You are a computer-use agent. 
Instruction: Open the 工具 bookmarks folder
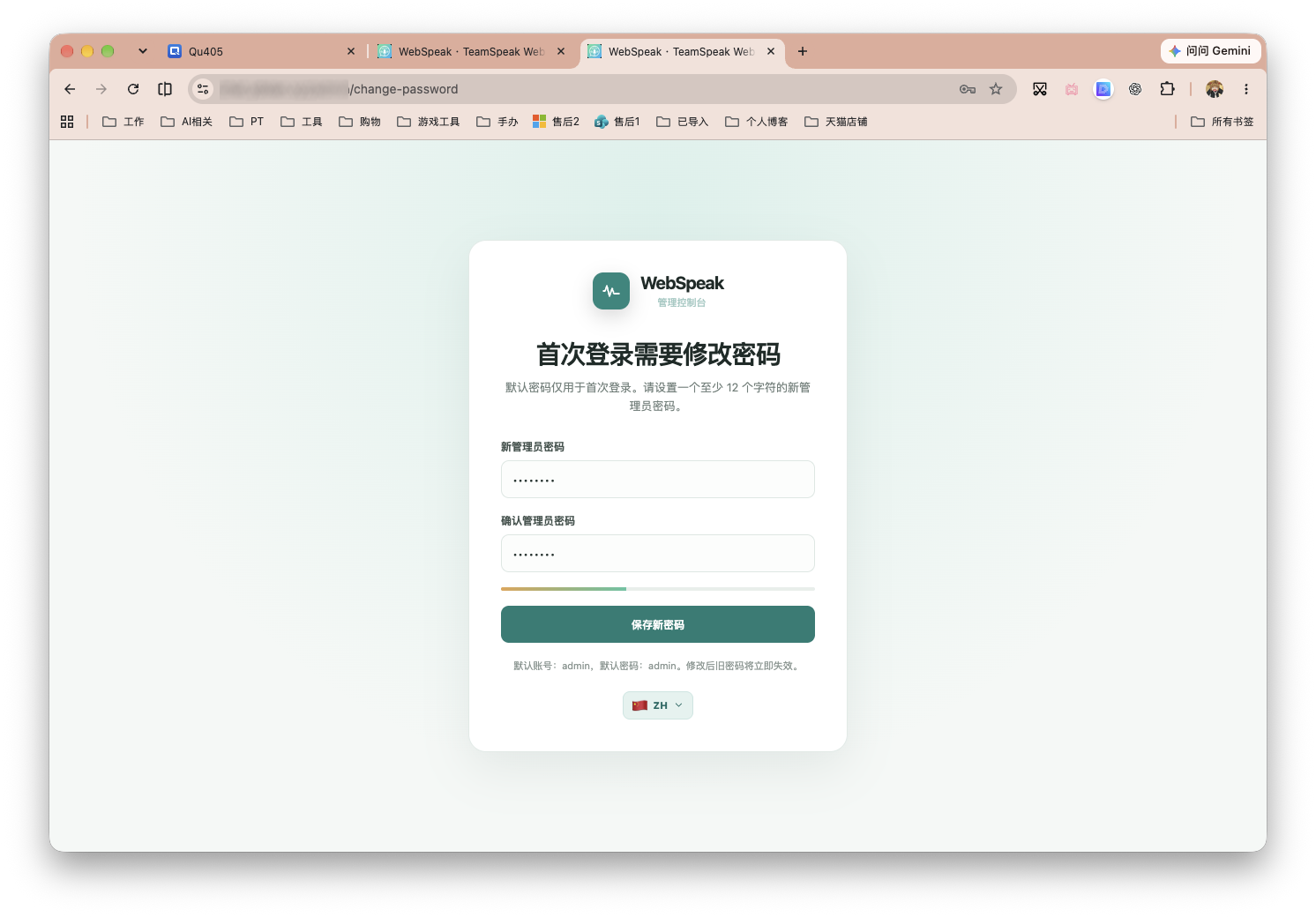coord(302,122)
